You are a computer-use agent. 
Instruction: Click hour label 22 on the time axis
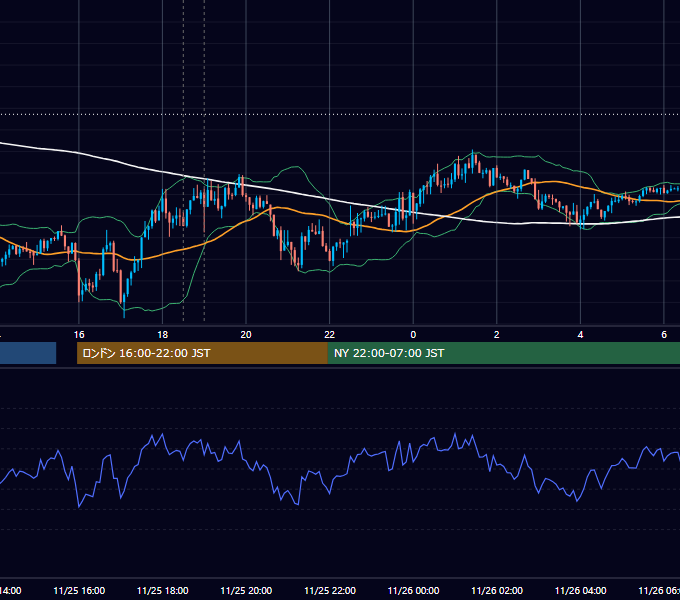click(330, 335)
